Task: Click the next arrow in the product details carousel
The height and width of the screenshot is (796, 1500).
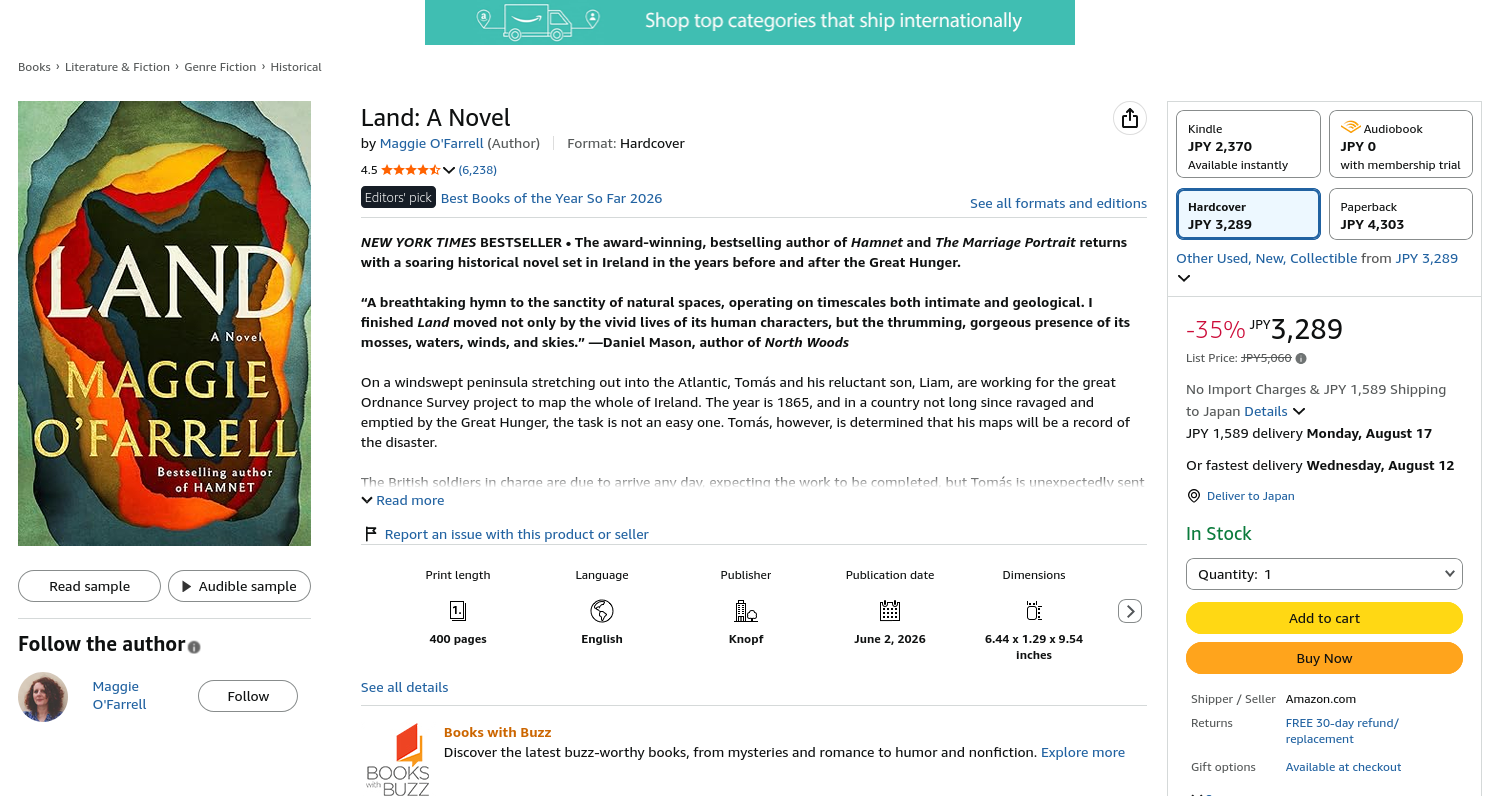Action: click(1130, 611)
